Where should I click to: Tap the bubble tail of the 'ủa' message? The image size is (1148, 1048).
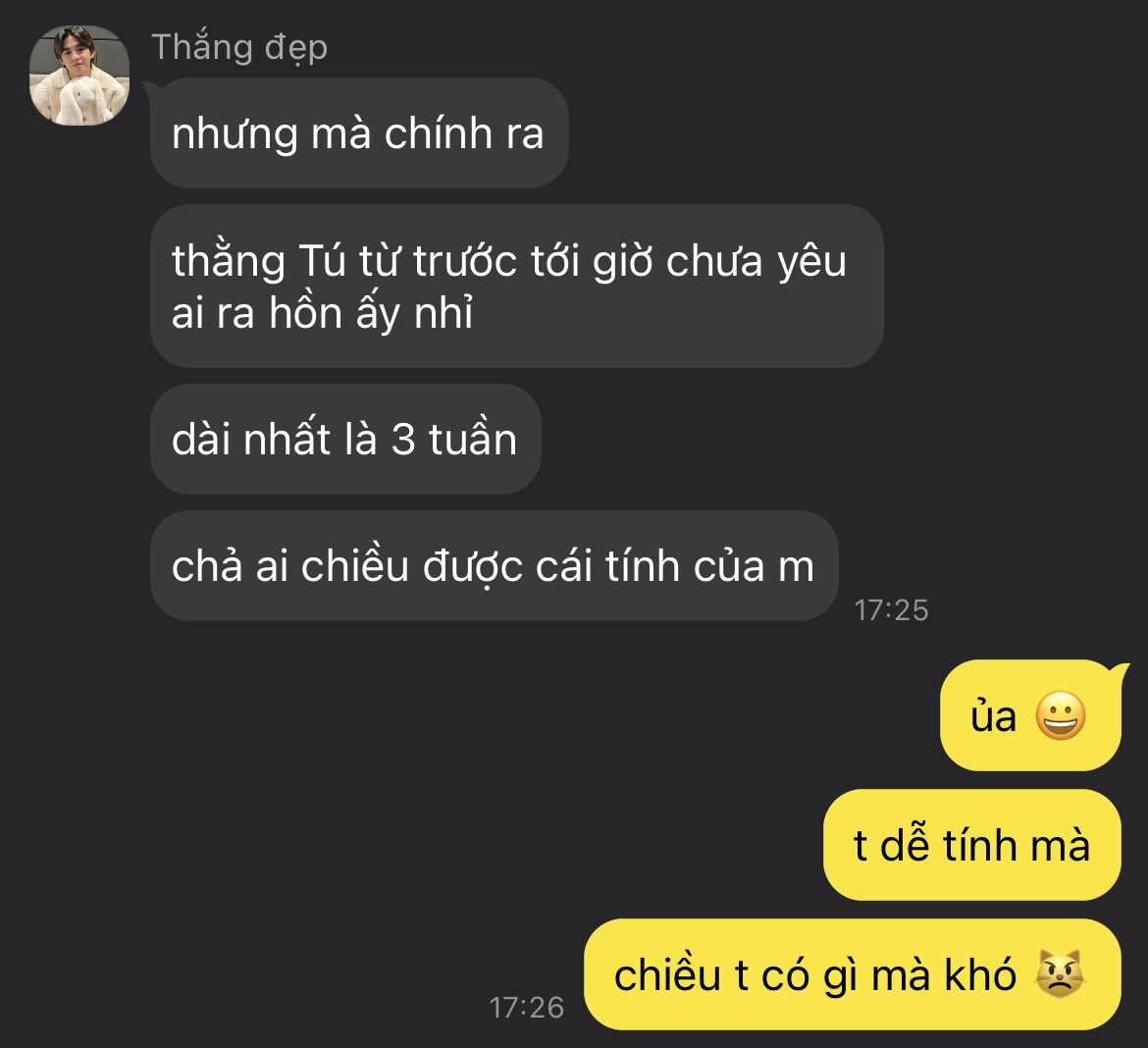[x=1121, y=671]
